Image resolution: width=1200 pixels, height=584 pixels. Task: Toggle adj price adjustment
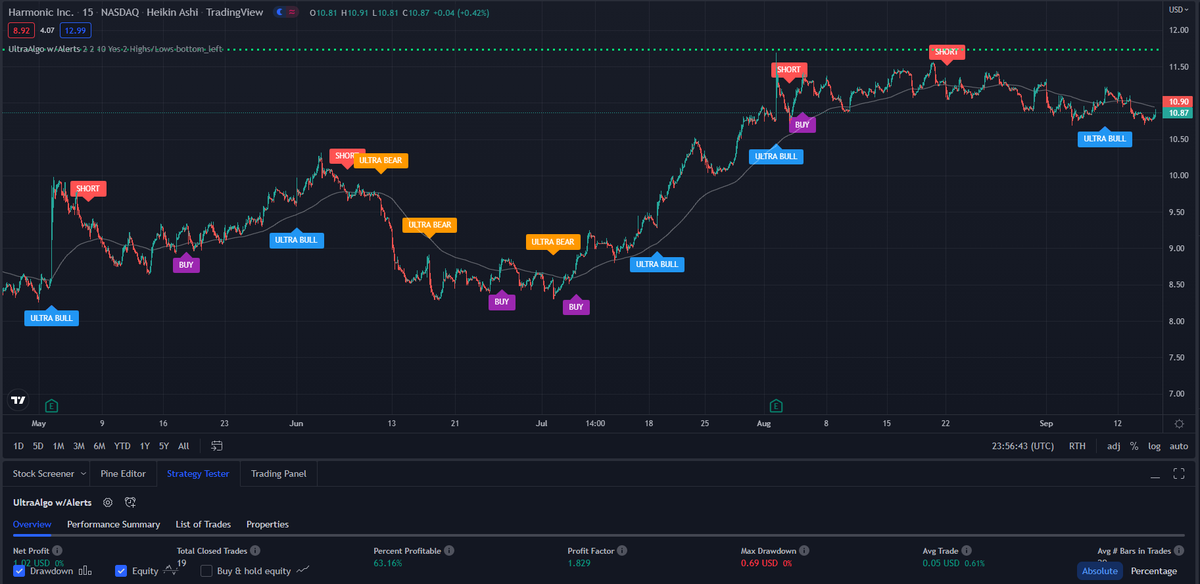[1114, 446]
